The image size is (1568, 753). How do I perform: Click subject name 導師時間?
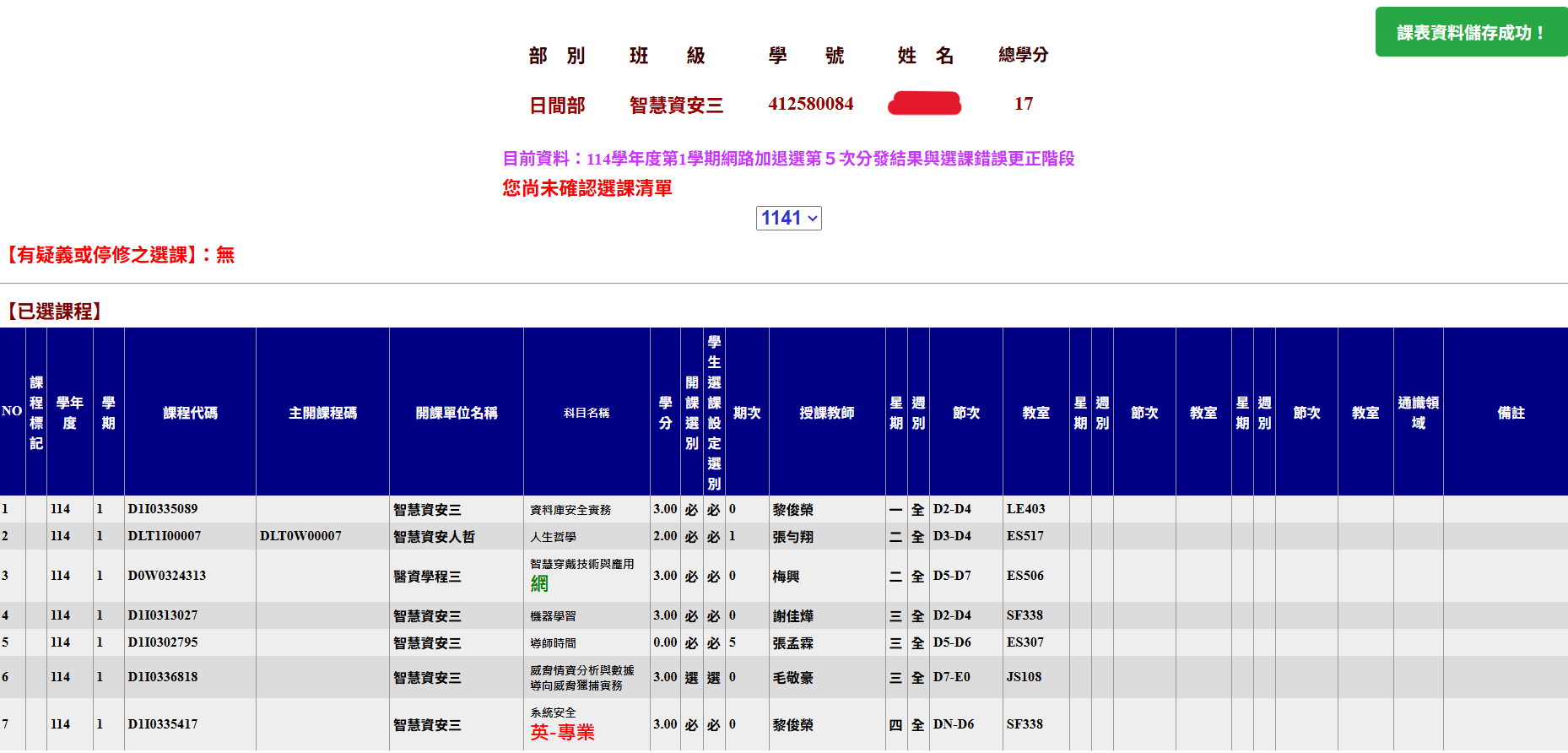pyautogui.click(x=554, y=643)
